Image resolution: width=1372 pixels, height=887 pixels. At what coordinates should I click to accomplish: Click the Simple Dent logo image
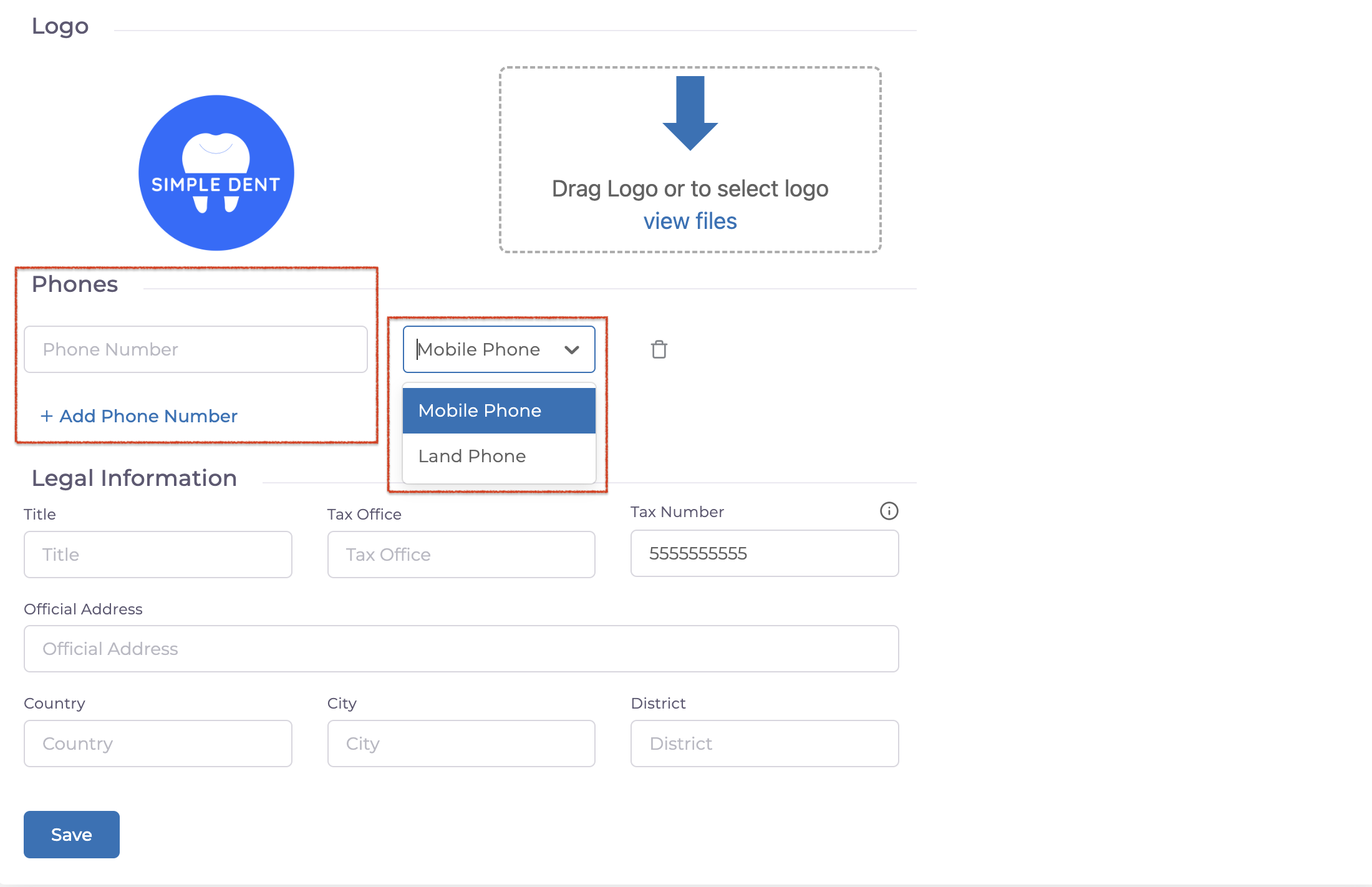[216, 173]
